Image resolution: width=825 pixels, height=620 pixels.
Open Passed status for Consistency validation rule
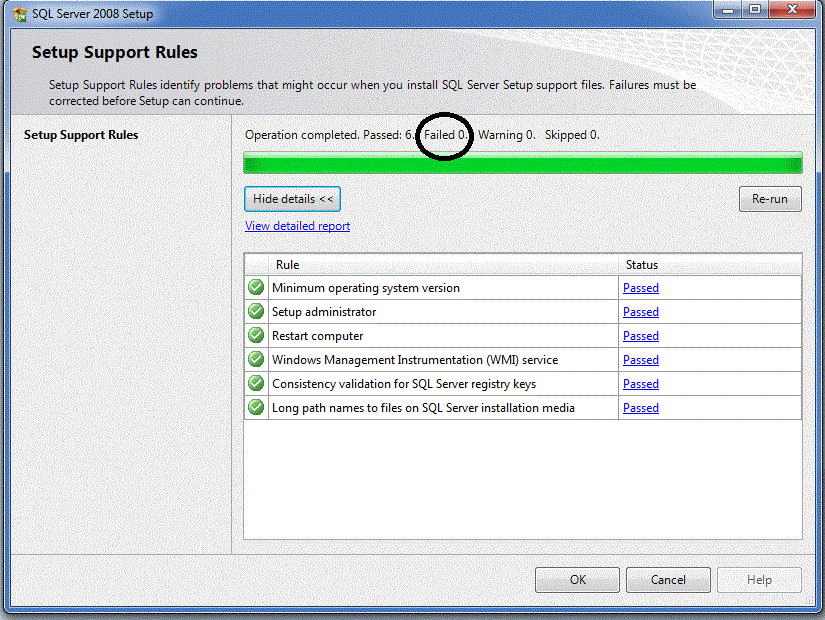(x=641, y=384)
